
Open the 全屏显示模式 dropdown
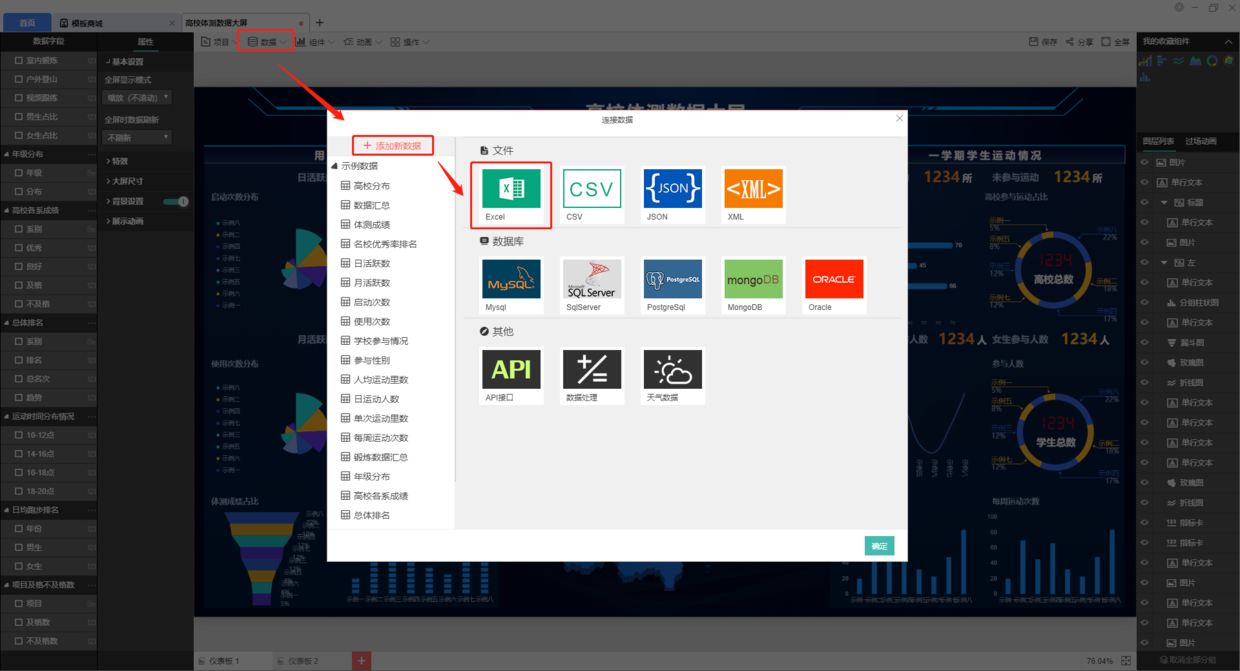tap(137, 97)
